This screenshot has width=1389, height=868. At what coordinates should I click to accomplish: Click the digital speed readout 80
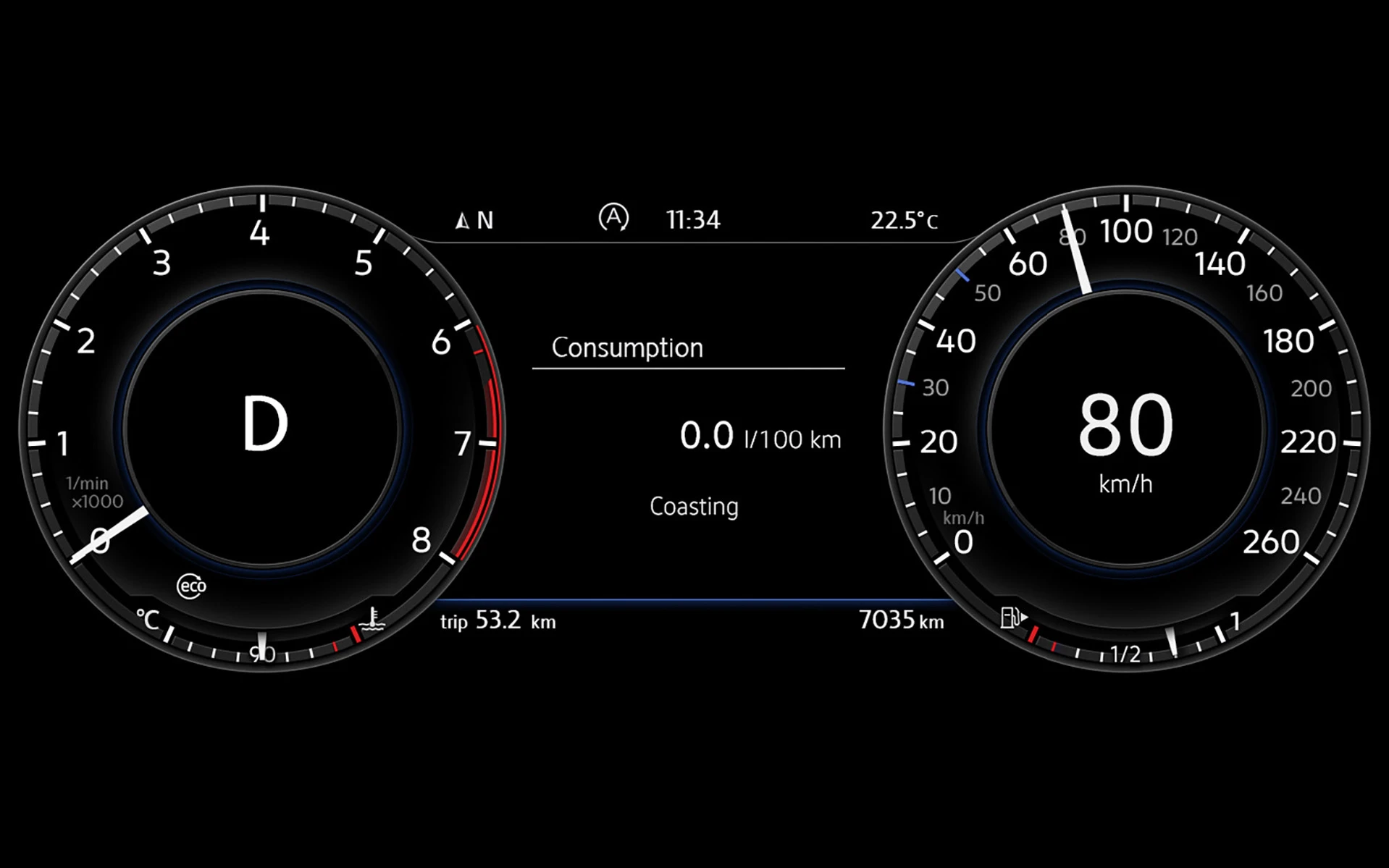click(x=1125, y=426)
